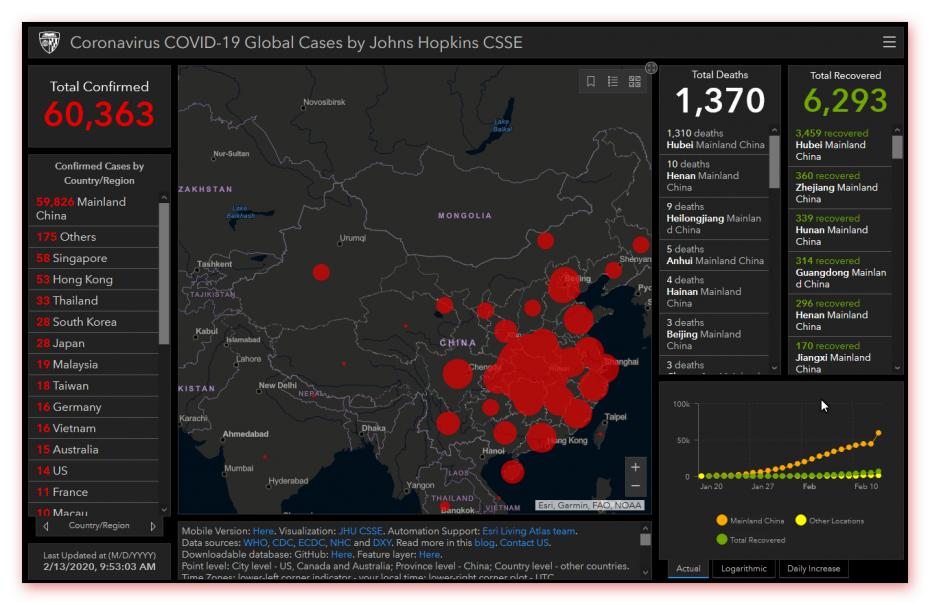Toggle Mainland China series in chart legend
This screenshot has width=930, height=605.
750,520
